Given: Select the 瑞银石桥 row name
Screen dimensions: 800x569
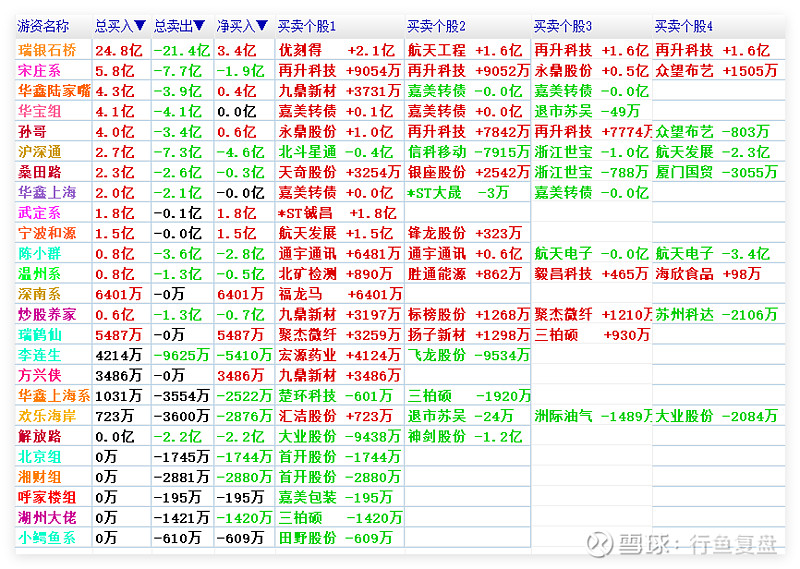Looking at the screenshot, I should [x=47, y=50].
